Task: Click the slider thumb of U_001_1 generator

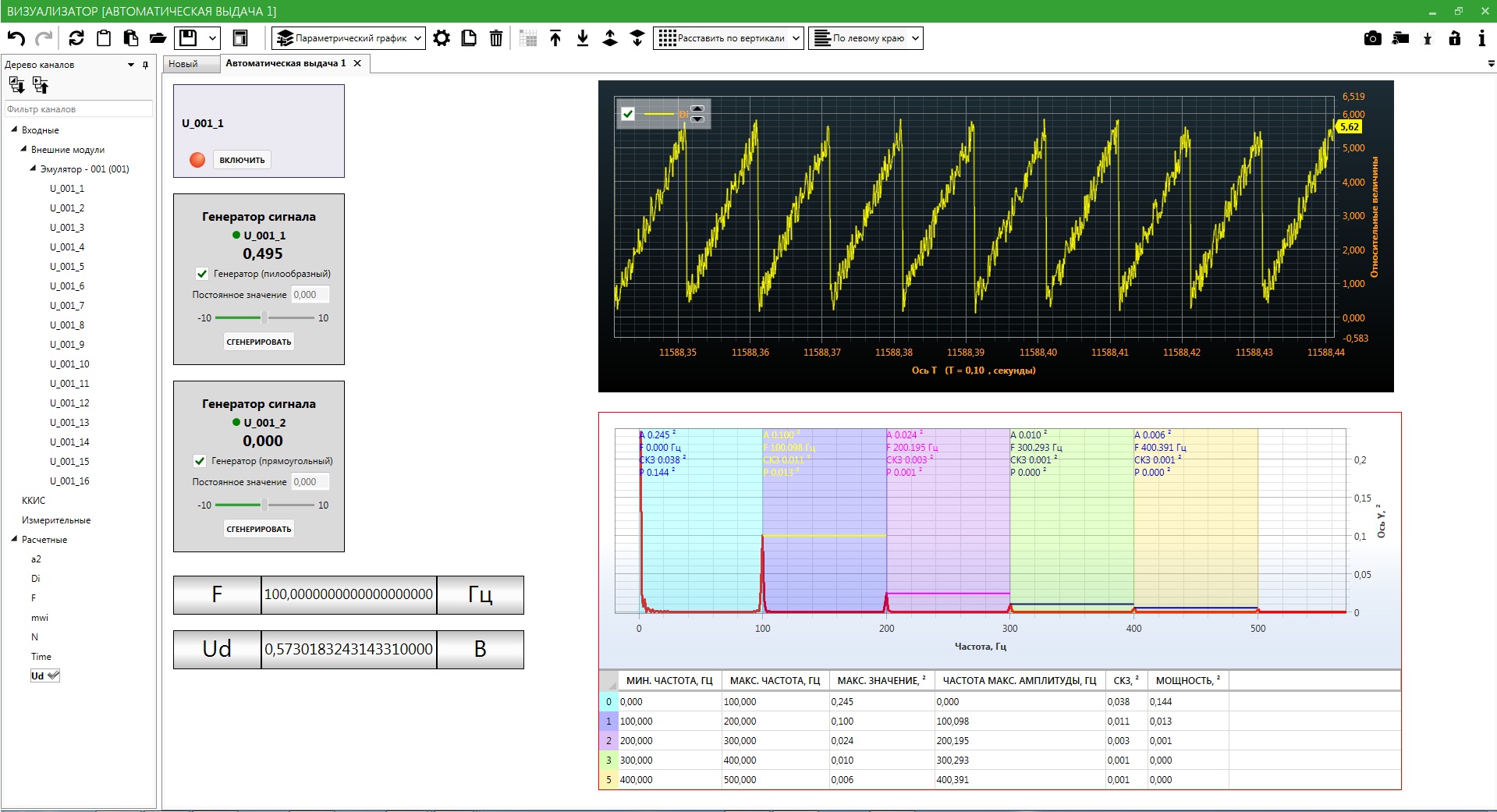Action: [264, 317]
